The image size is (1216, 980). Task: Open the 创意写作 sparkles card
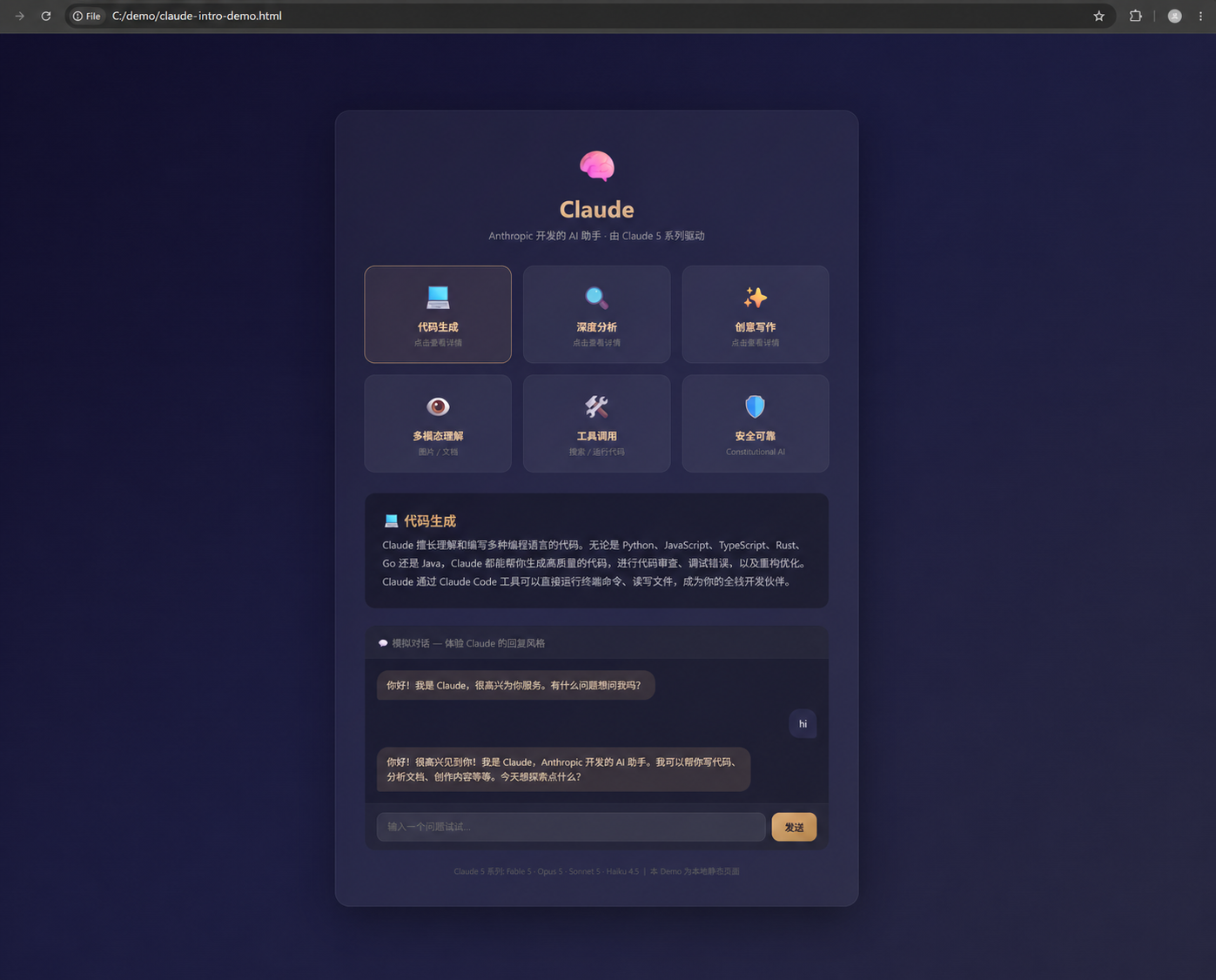tap(756, 314)
